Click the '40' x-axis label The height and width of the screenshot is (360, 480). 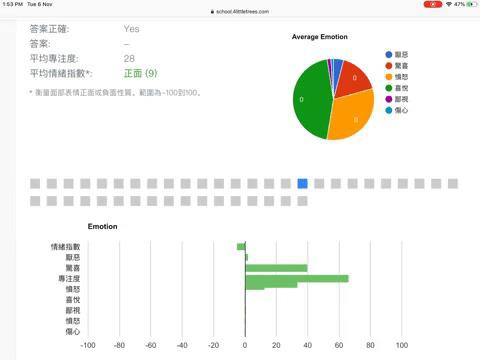[x=308, y=345]
